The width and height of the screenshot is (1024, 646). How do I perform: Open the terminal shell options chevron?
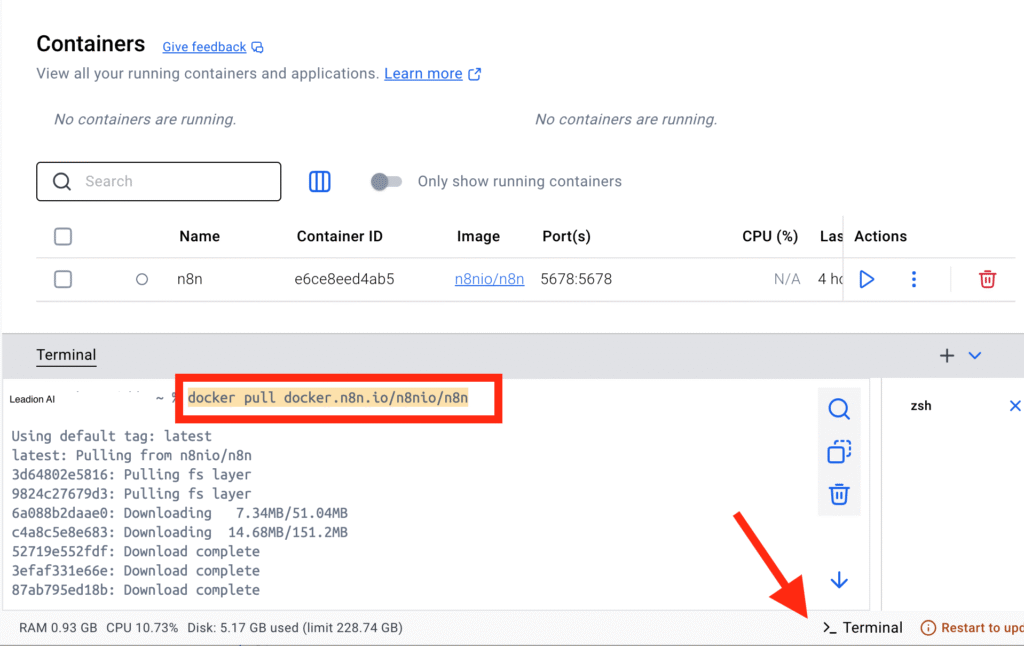click(x=975, y=355)
